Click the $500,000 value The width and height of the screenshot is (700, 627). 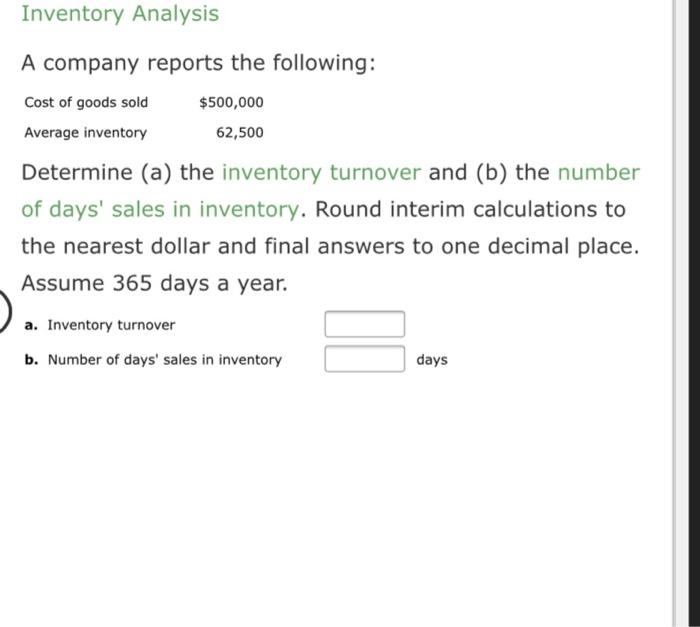pos(231,102)
